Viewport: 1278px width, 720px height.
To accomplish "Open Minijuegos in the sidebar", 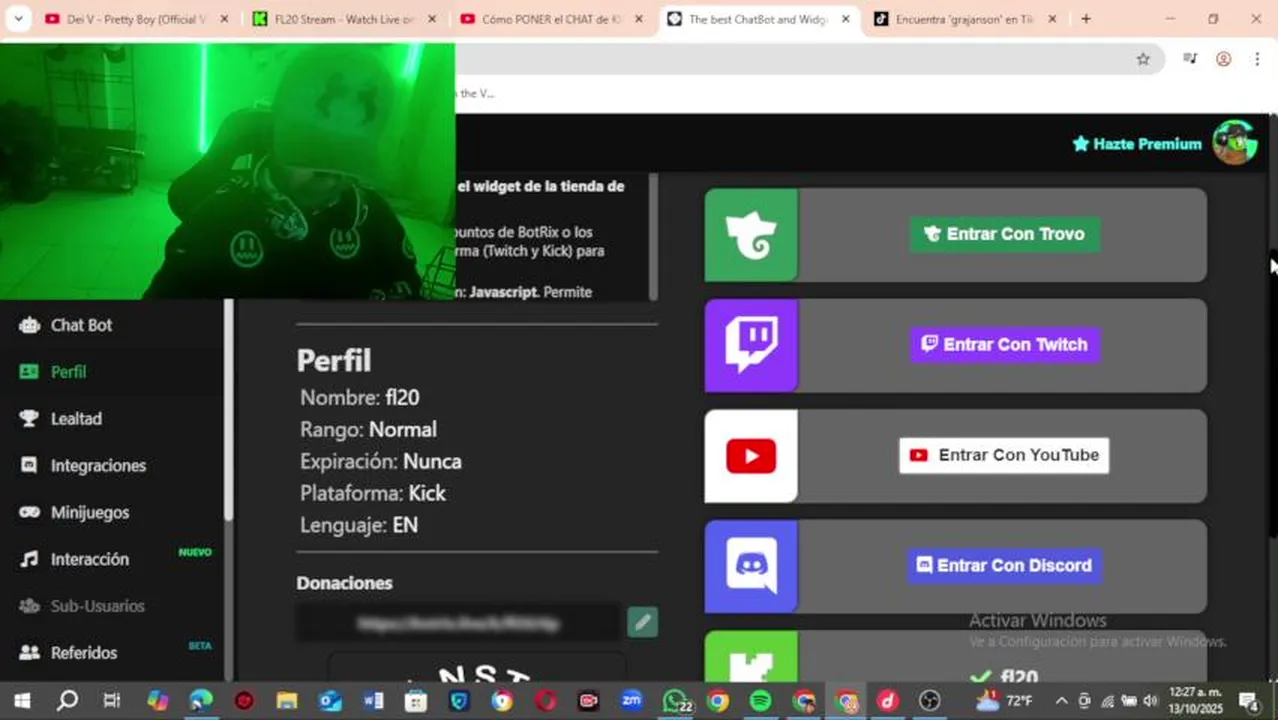I will pos(90,512).
